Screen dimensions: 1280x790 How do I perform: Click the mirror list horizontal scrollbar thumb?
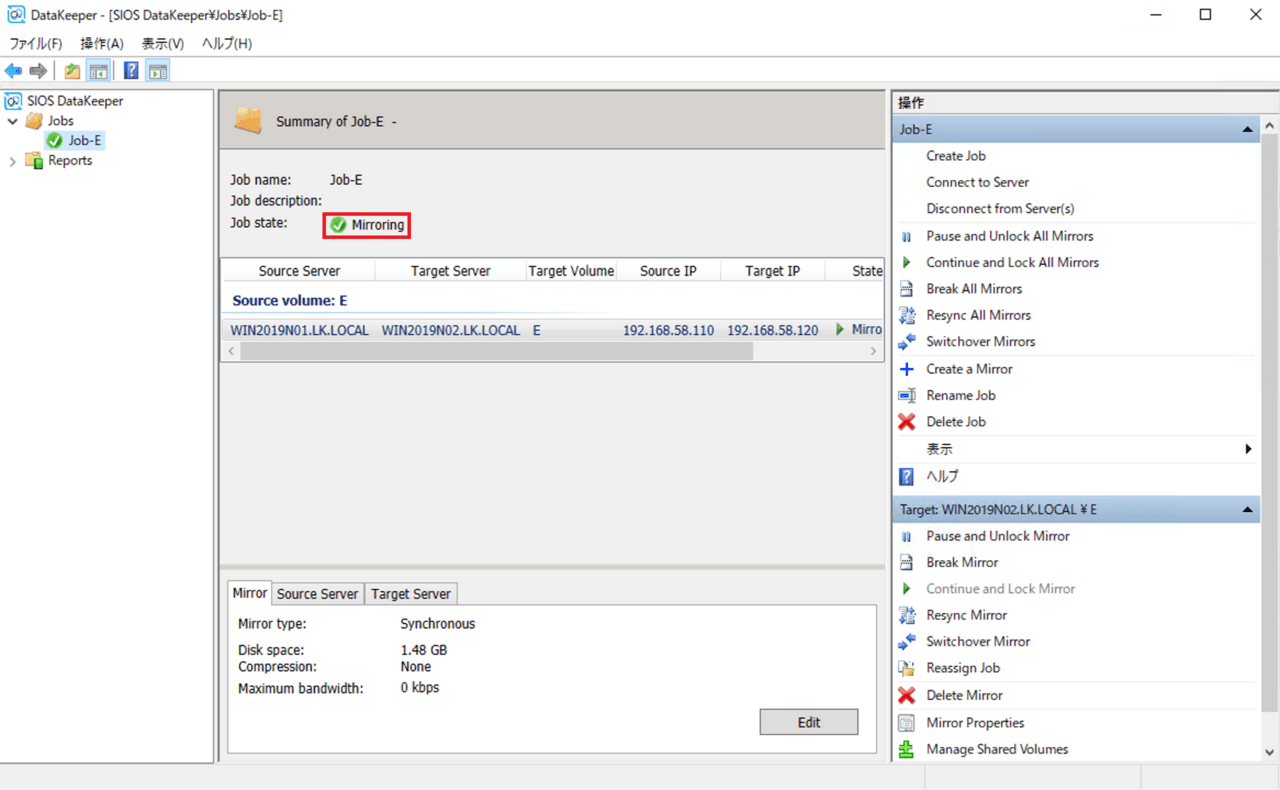(x=496, y=351)
